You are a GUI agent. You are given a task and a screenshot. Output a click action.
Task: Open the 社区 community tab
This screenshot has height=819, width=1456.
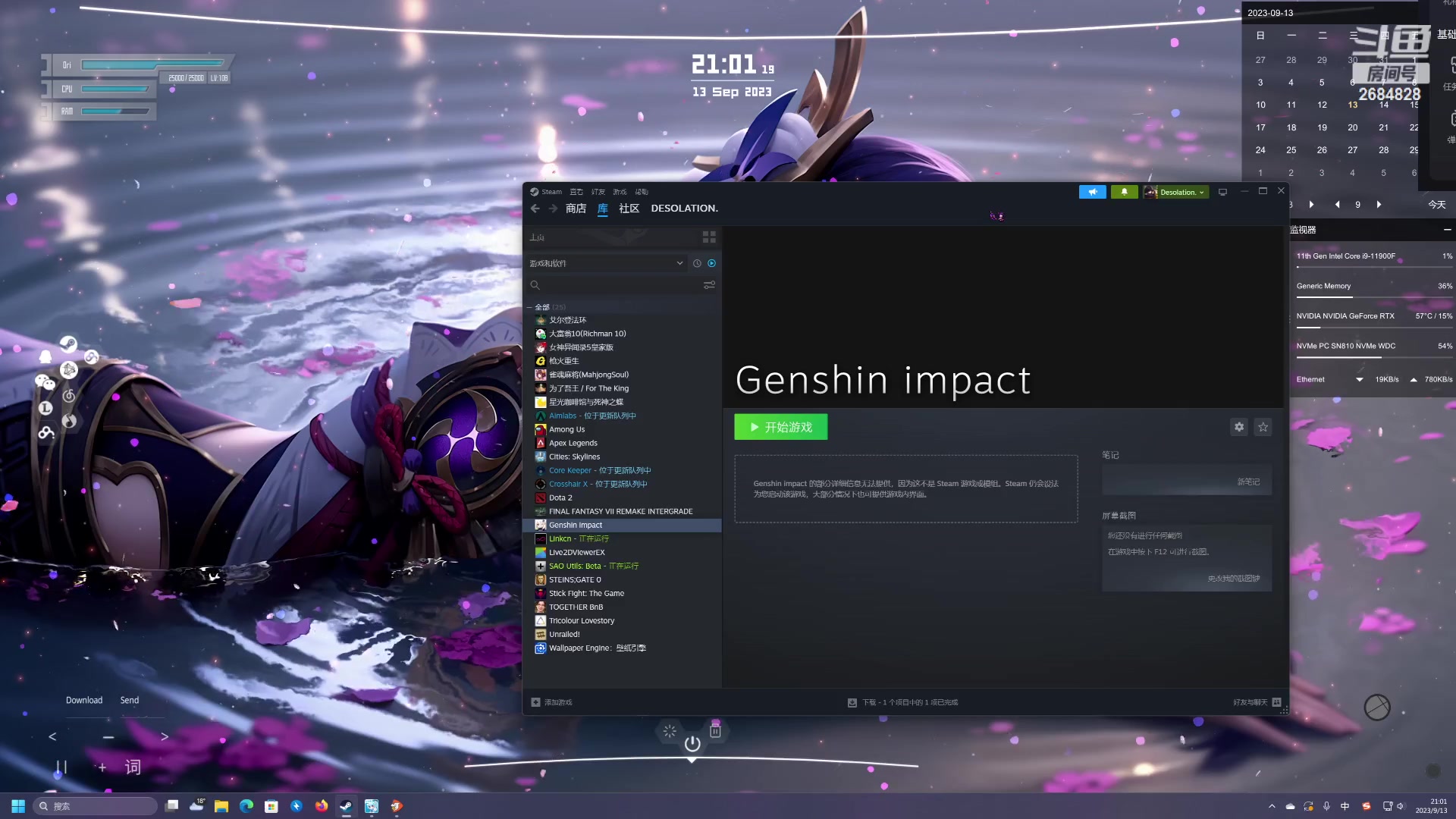629,209
